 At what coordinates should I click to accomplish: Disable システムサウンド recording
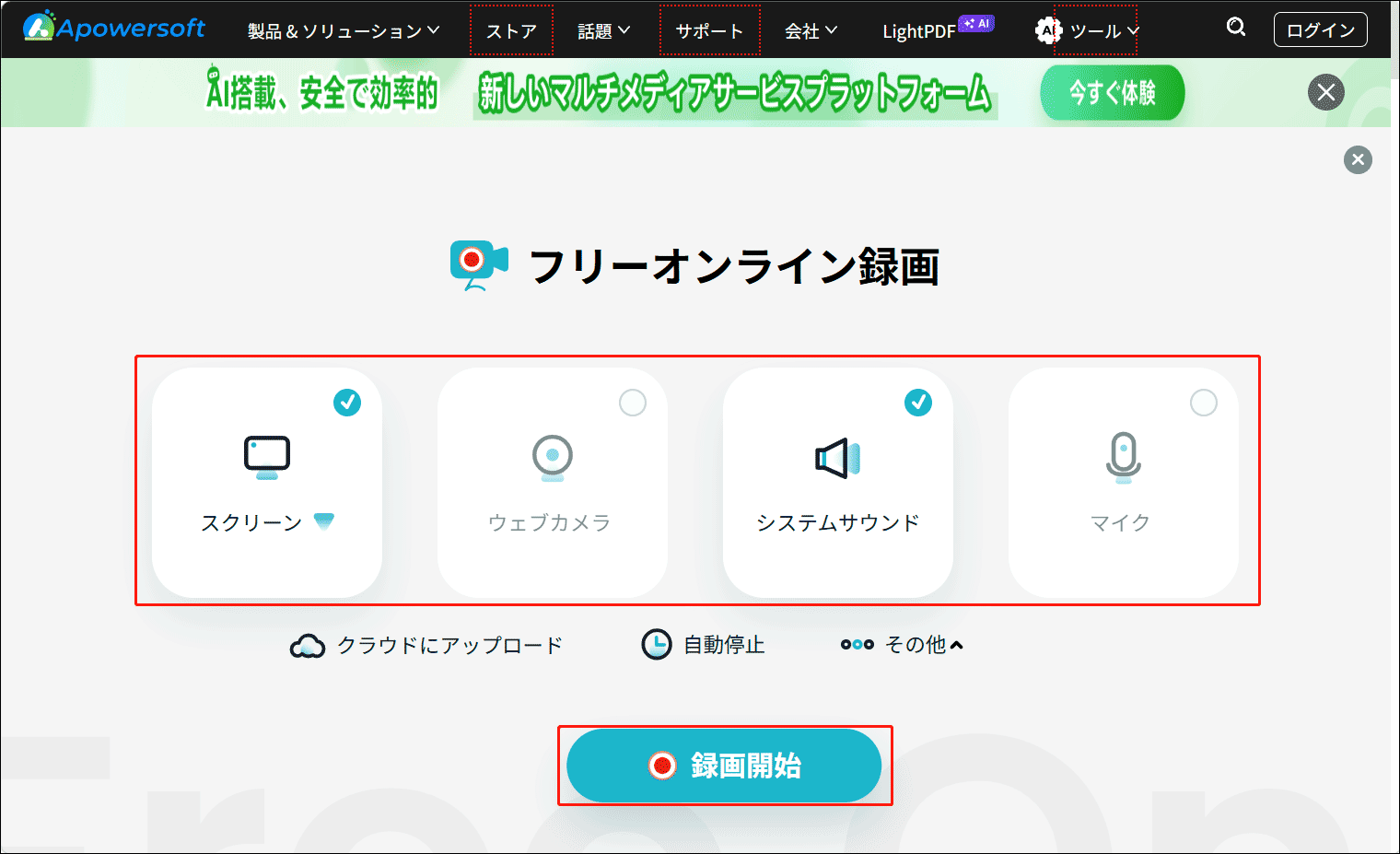click(x=919, y=403)
